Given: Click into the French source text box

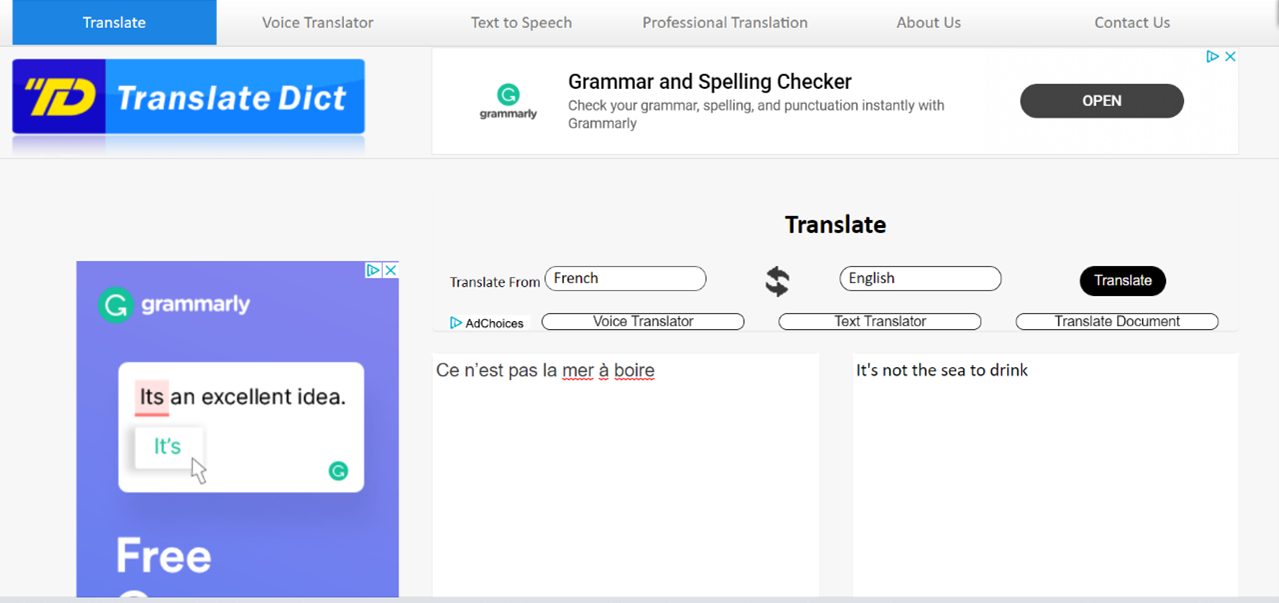Looking at the screenshot, I should pyautogui.click(x=626, y=475).
